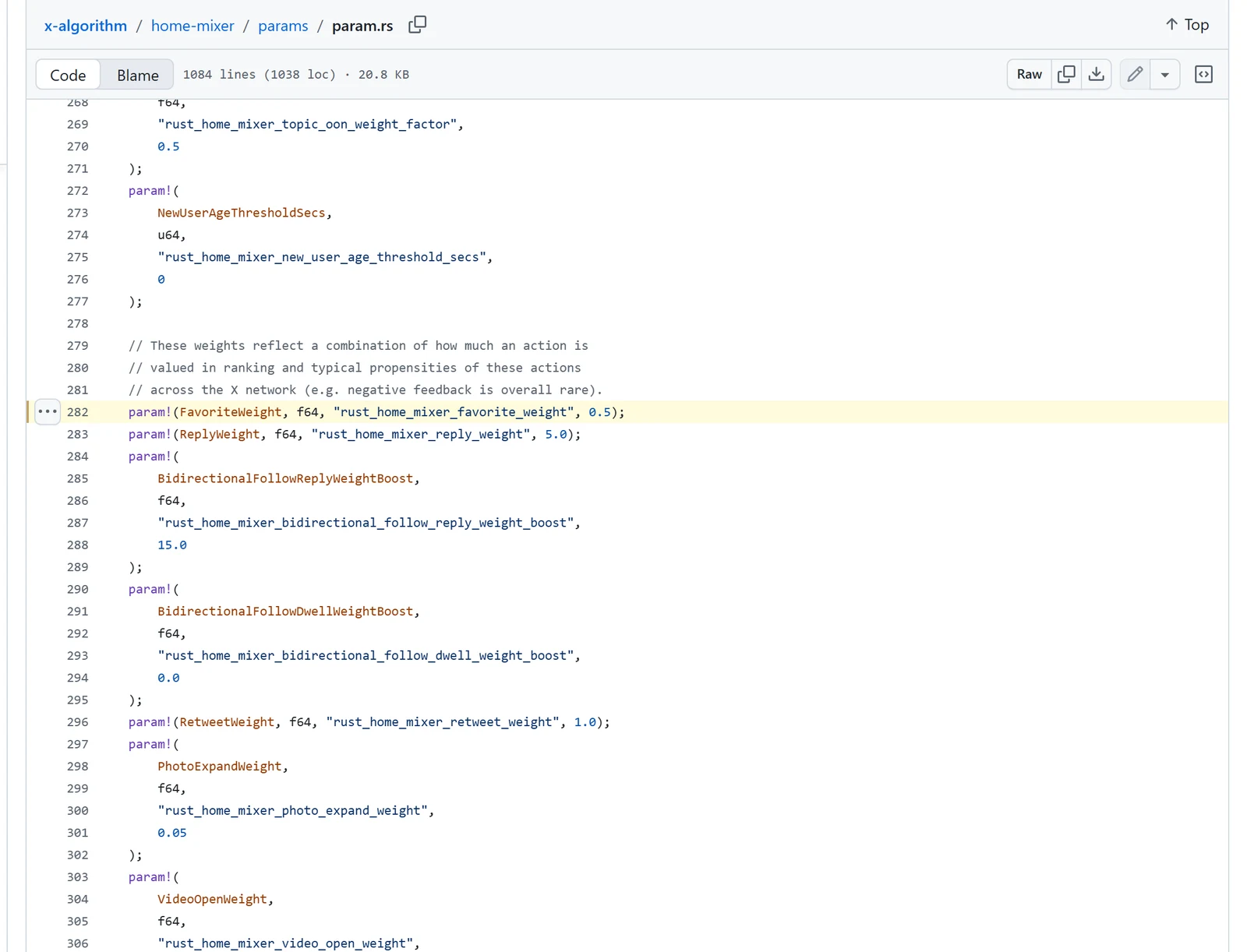Switch to the Blame view tab
This screenshot has height=952, width=1247.
138,75
